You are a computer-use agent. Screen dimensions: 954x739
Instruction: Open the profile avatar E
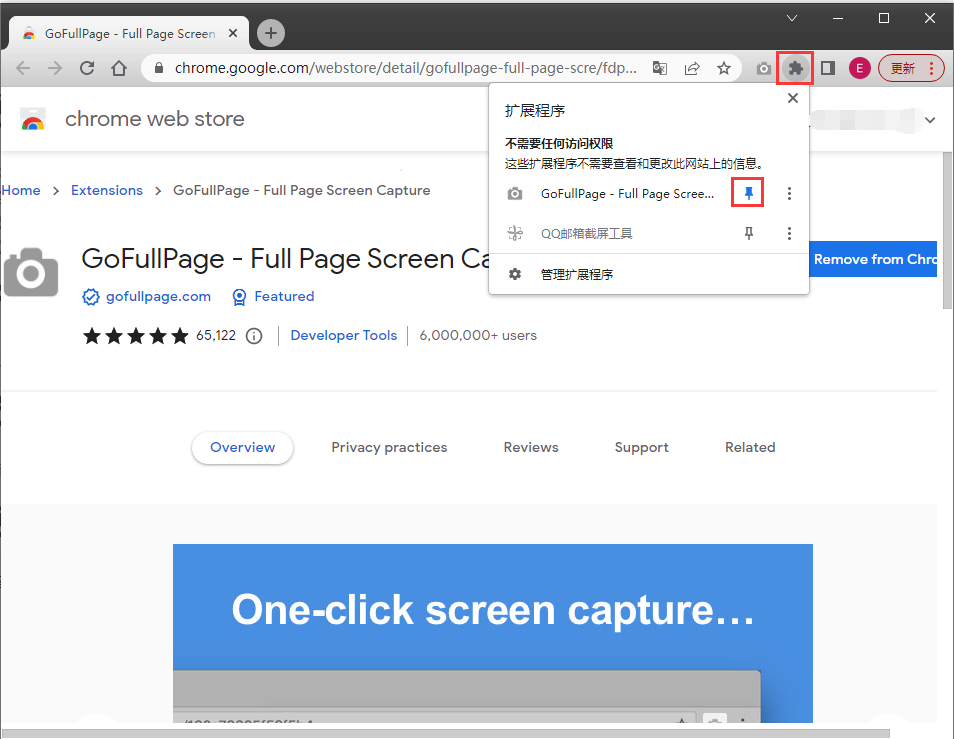860,68
